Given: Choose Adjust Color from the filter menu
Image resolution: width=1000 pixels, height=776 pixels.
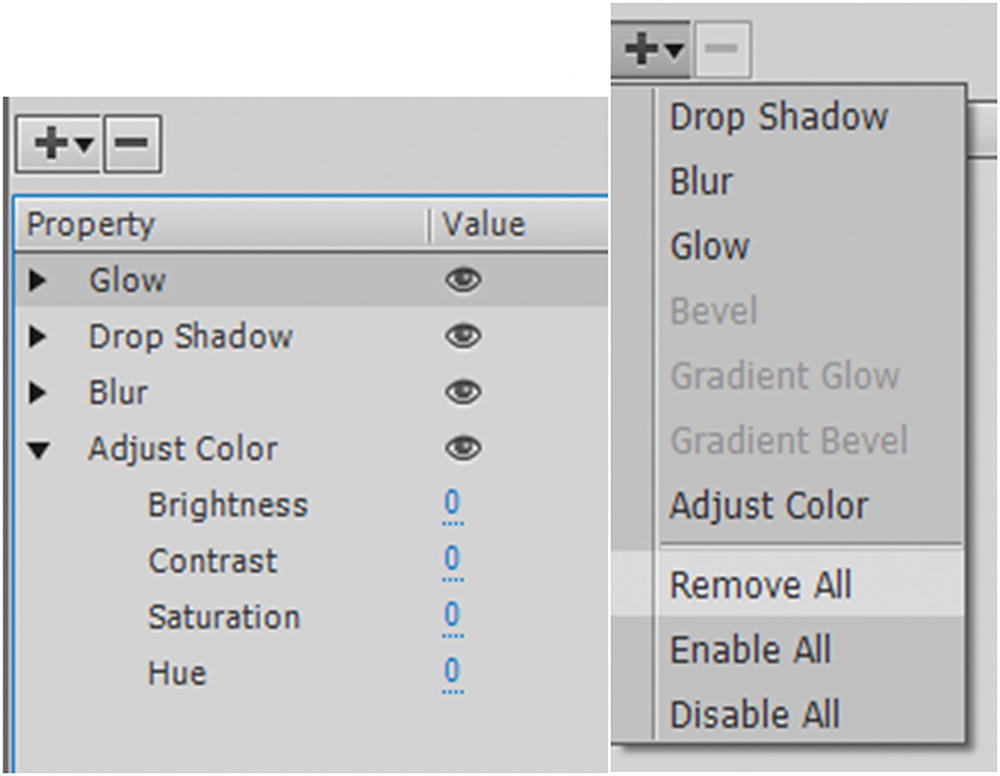Looking at the screenshot, I should click(769, 506).
